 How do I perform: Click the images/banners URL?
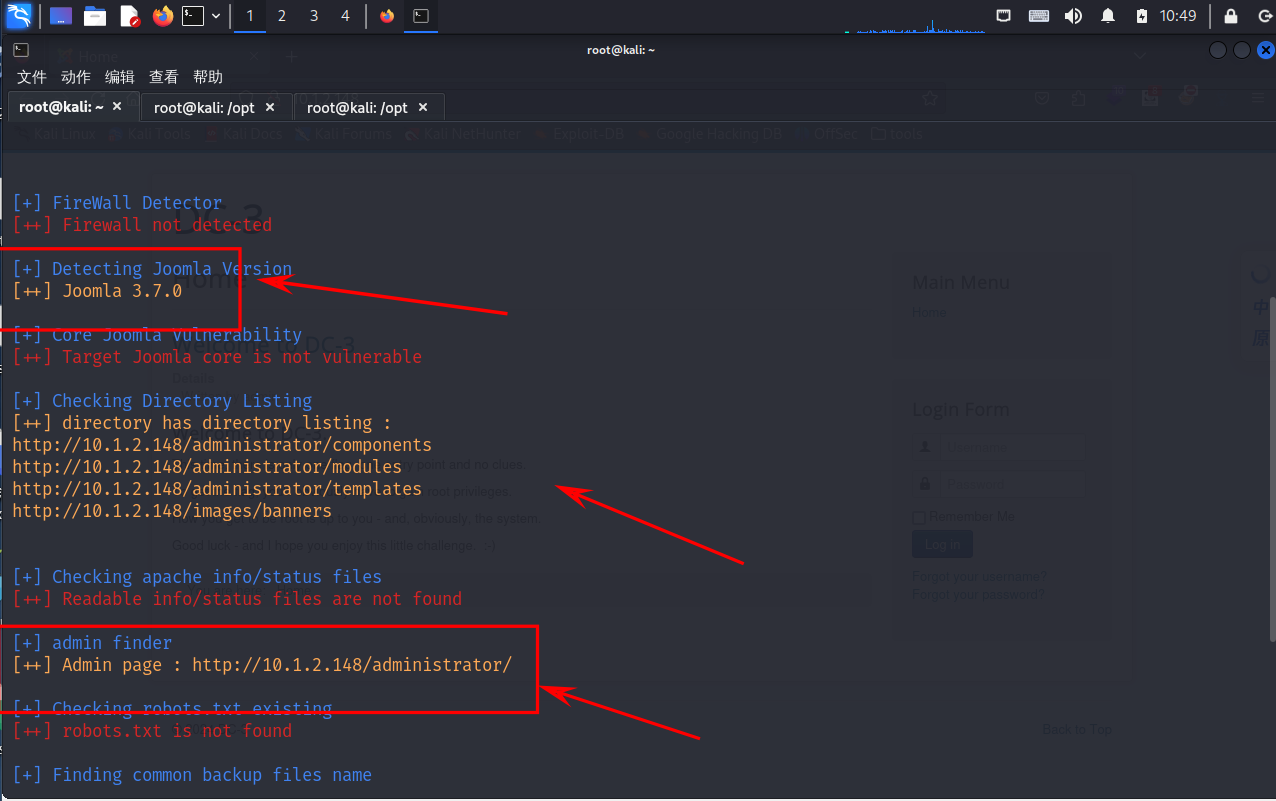coord(172,511)
